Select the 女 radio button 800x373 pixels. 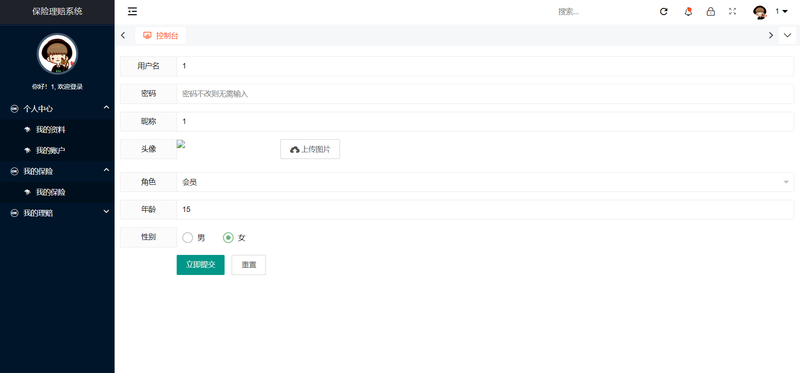click(x=228, y=238)
